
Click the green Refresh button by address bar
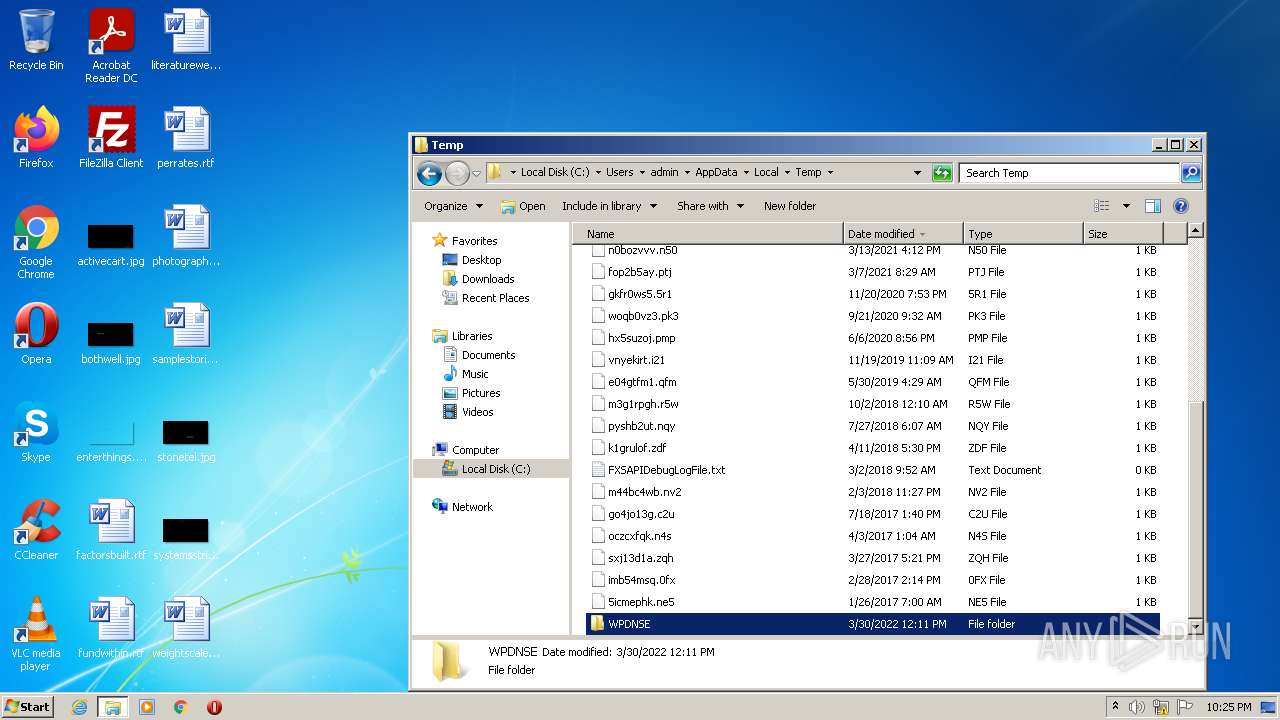942,173
